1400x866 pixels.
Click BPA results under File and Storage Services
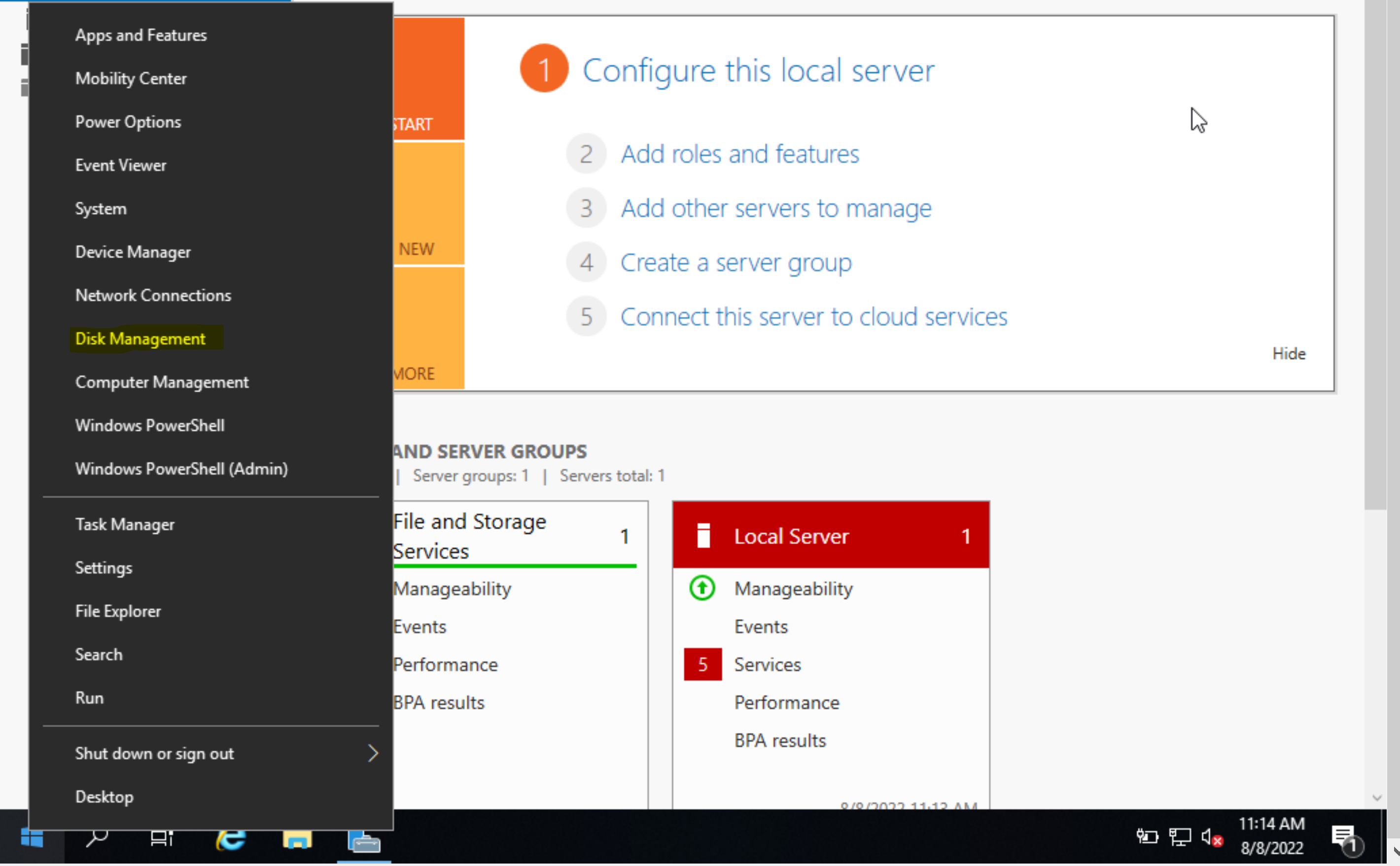439,703
